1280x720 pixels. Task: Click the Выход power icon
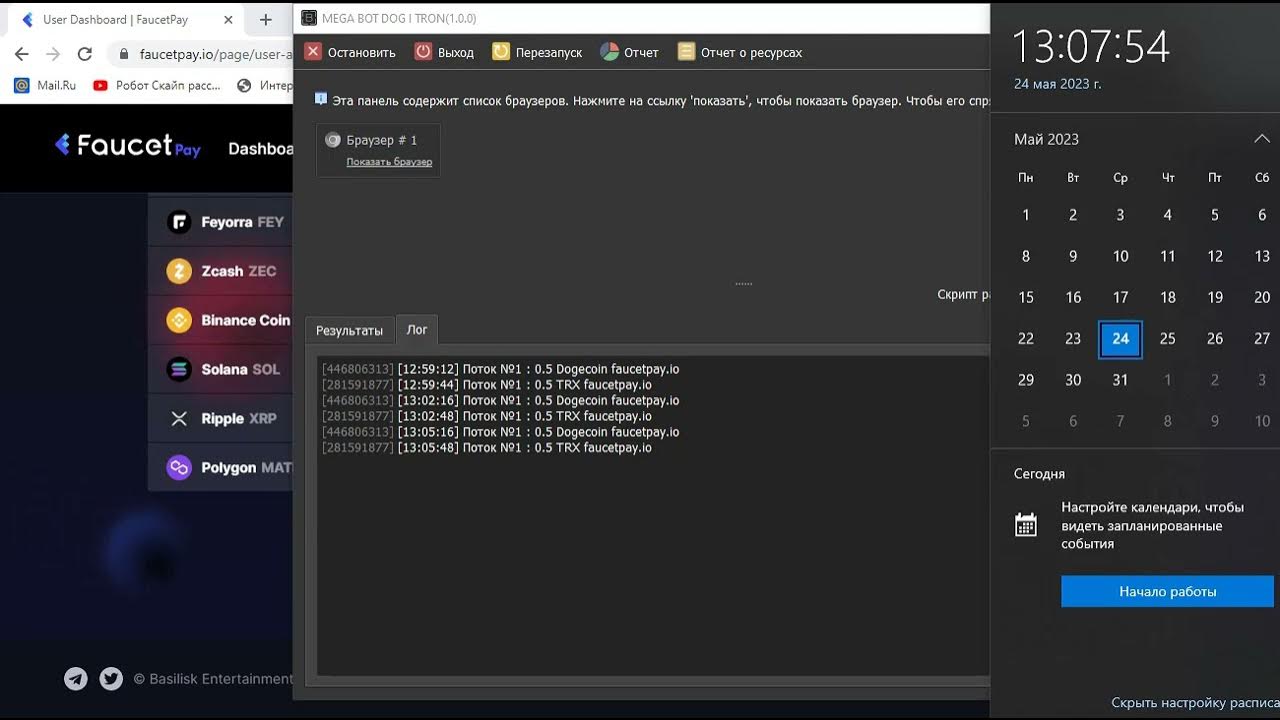423,52
